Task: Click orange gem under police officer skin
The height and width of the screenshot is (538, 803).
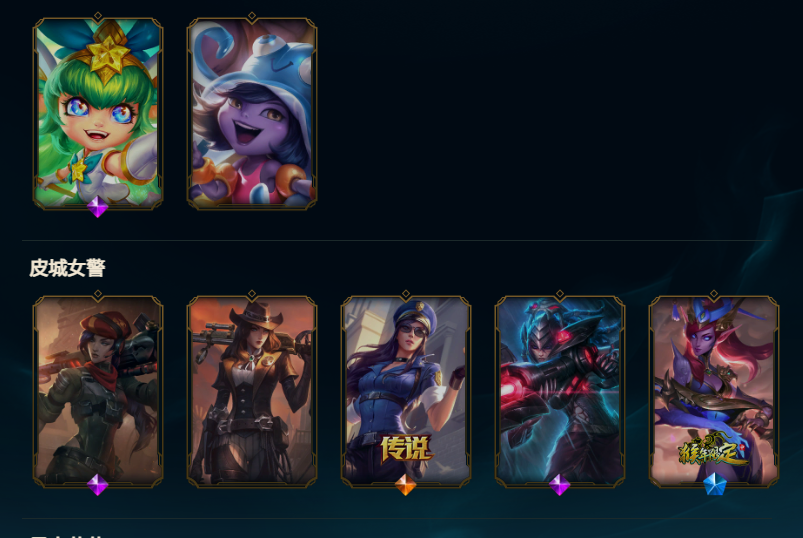Action: pyautogui.click(x=406, y=485)
